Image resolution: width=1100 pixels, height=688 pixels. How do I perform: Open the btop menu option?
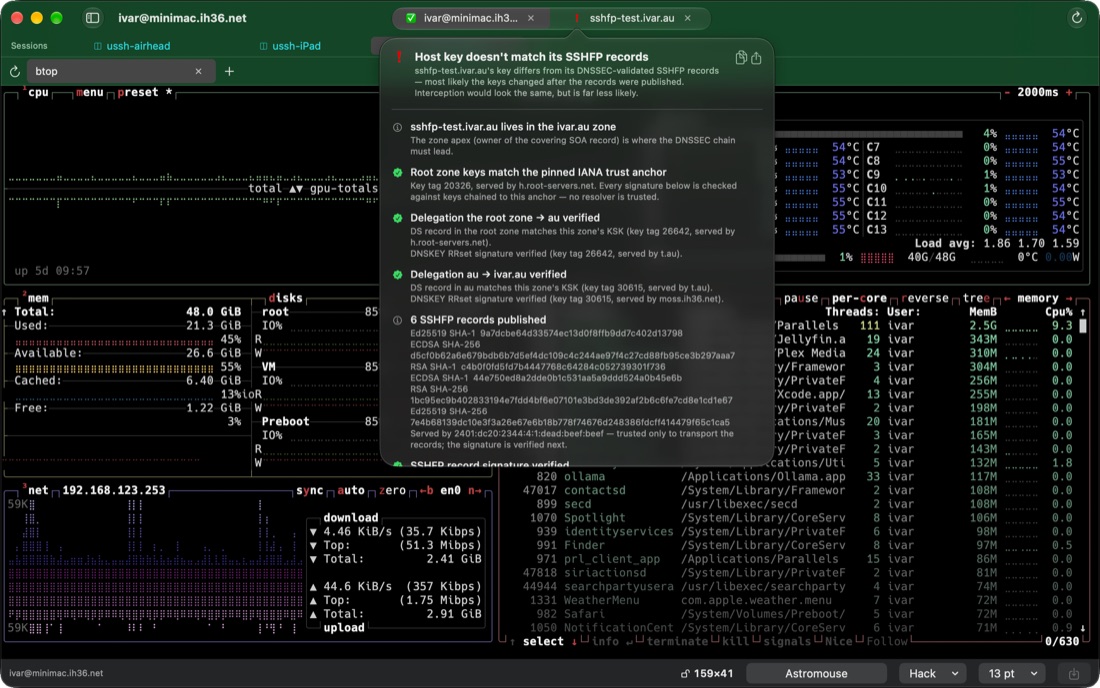pos(90,93)
